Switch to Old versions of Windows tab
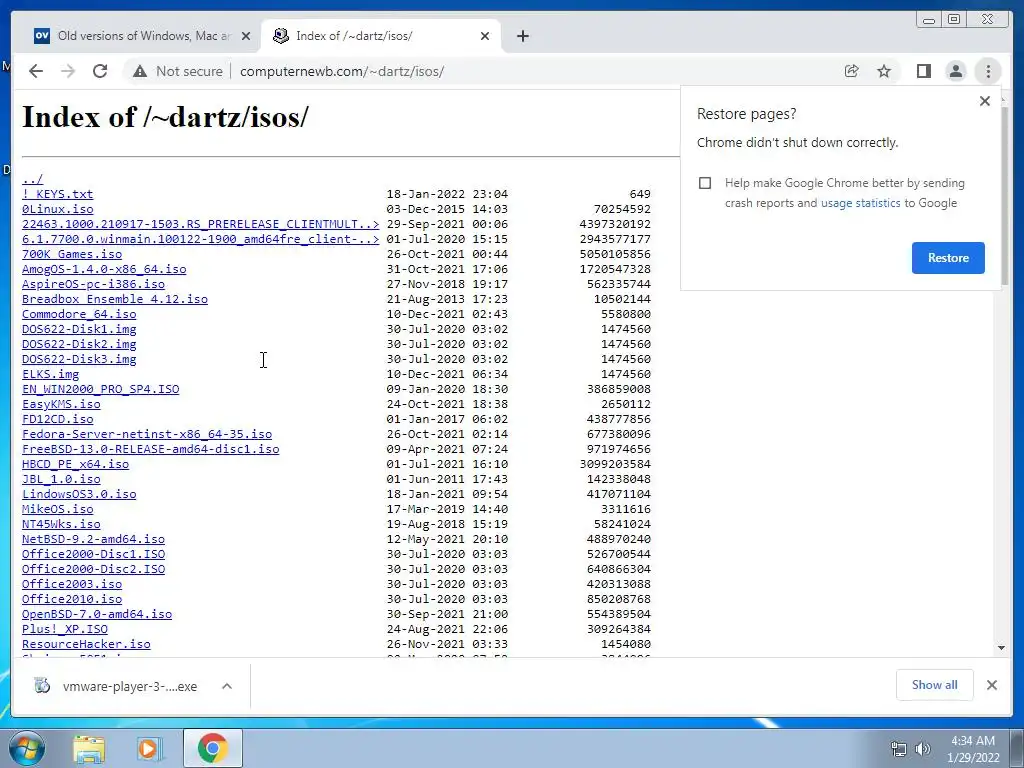1024x768 pixels. click(x=140, y=36)
